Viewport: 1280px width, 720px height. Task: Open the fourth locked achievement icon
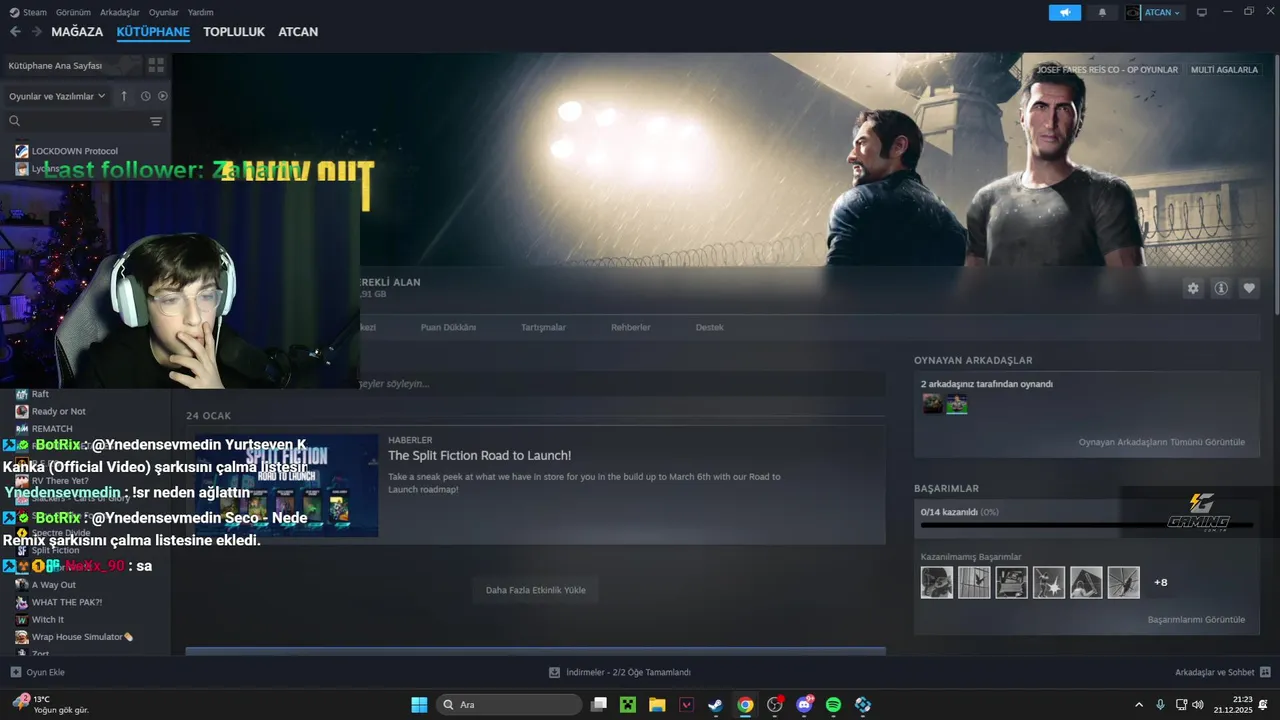[x=1049, y=582]
